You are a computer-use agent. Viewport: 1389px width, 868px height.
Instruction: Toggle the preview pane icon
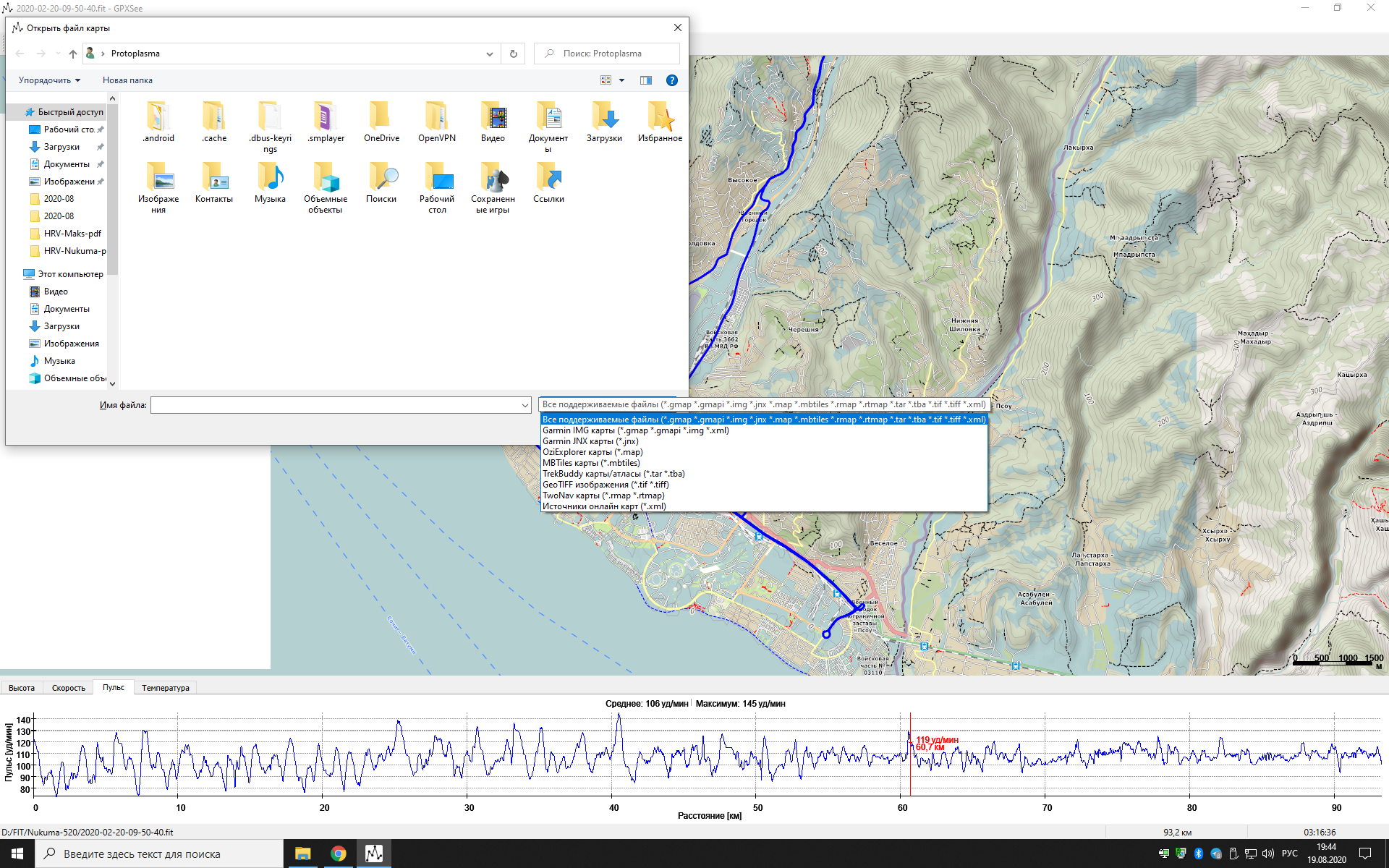tap(646, 80)
